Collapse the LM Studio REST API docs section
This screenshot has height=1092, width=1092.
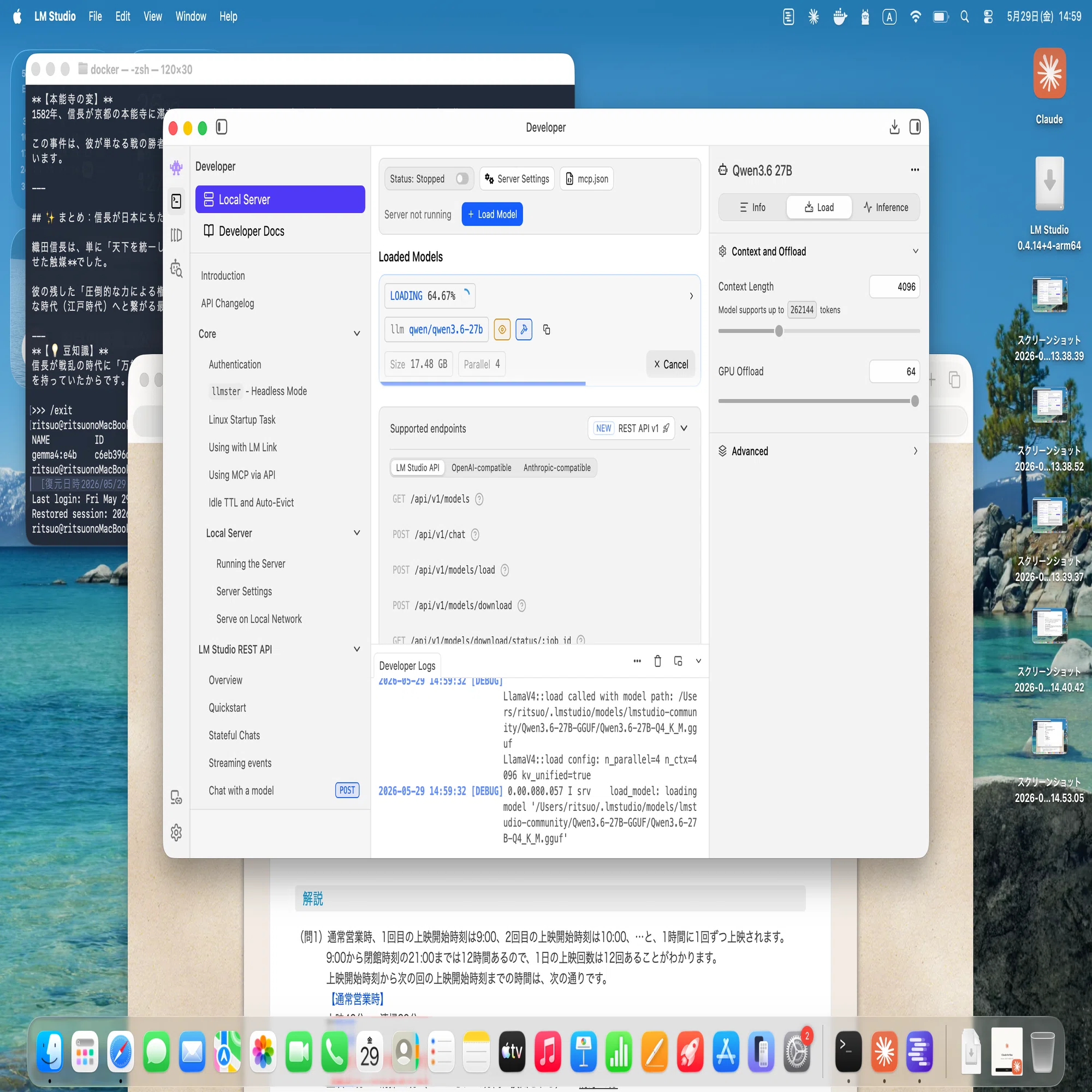click(357, 650)
